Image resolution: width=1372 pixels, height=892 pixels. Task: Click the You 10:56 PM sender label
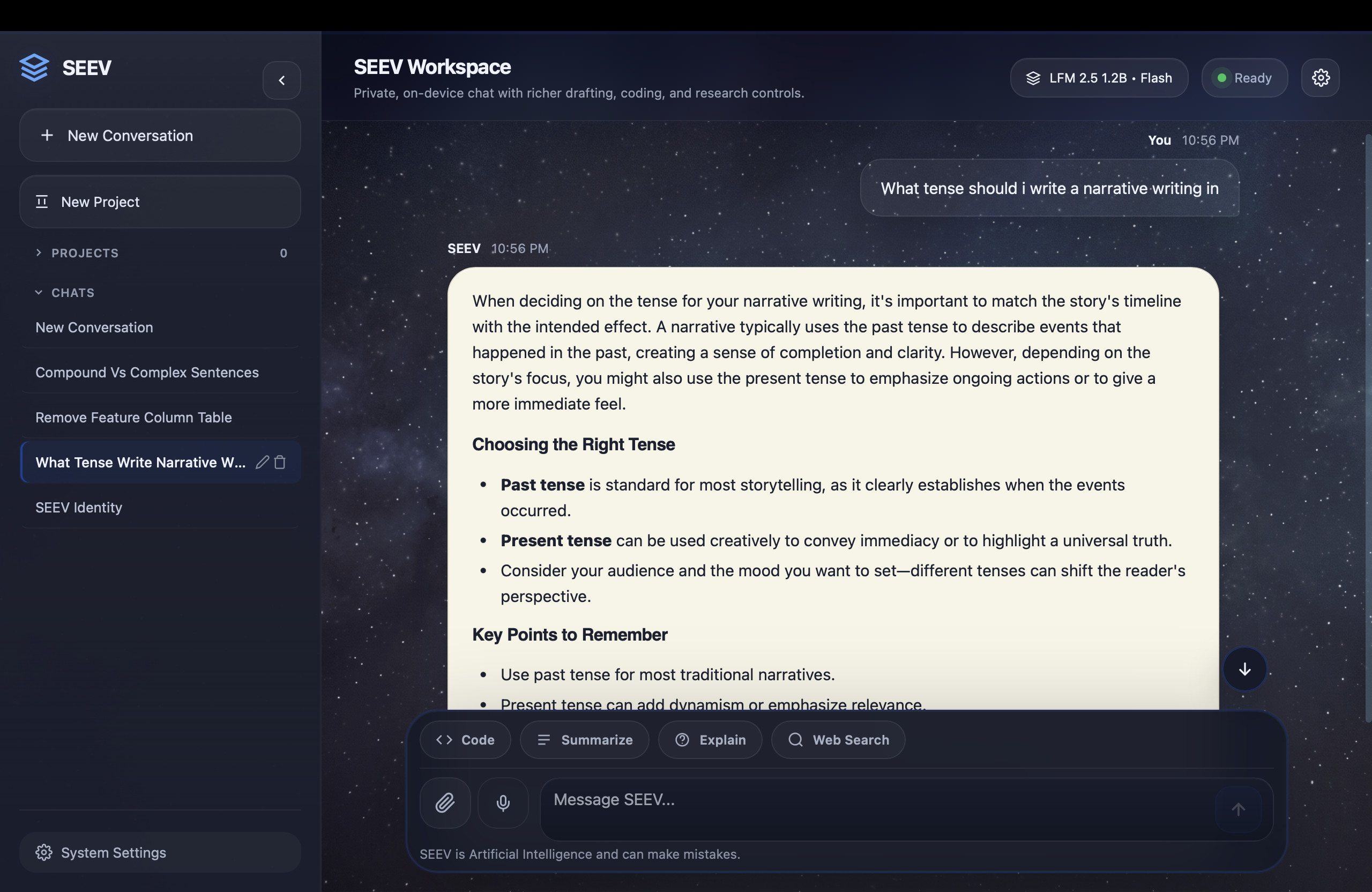(x=1194, y=140)
